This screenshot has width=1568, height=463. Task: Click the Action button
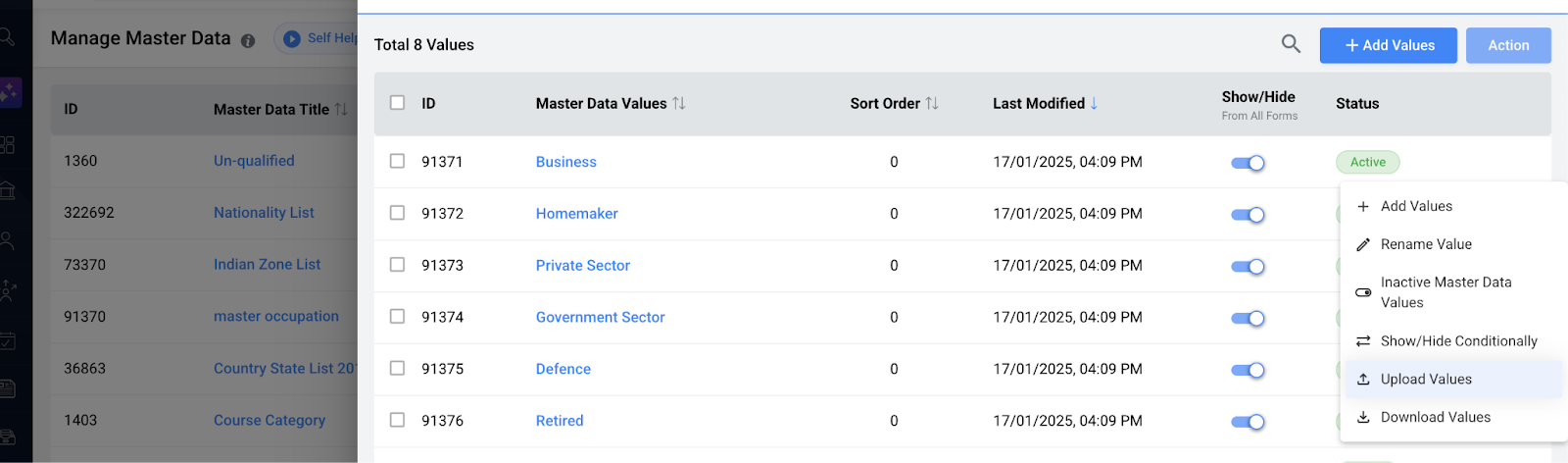(1507, 45)
